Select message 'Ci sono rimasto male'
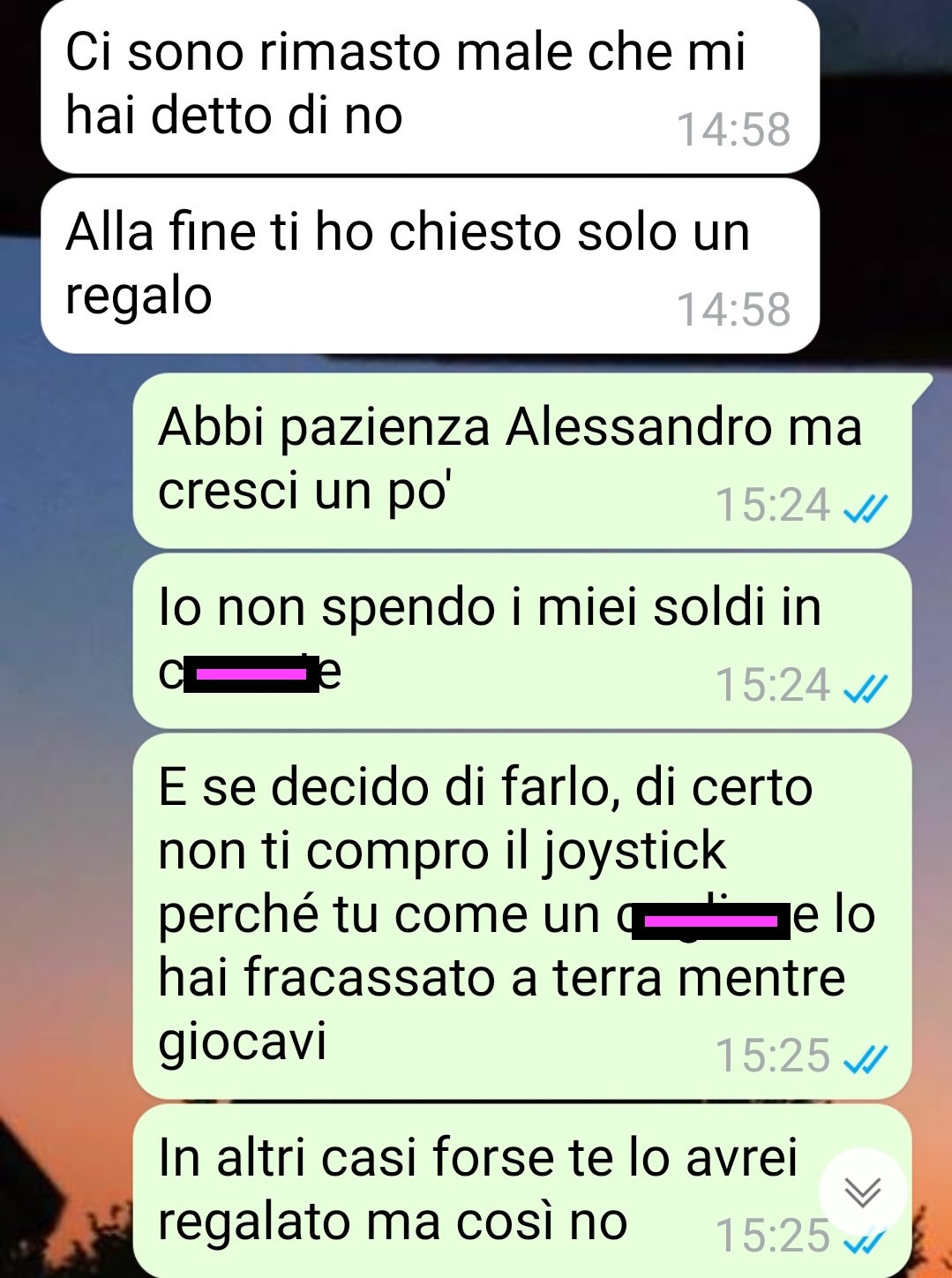The width and height of the screenshot is (952, 1278). (430, 86)
